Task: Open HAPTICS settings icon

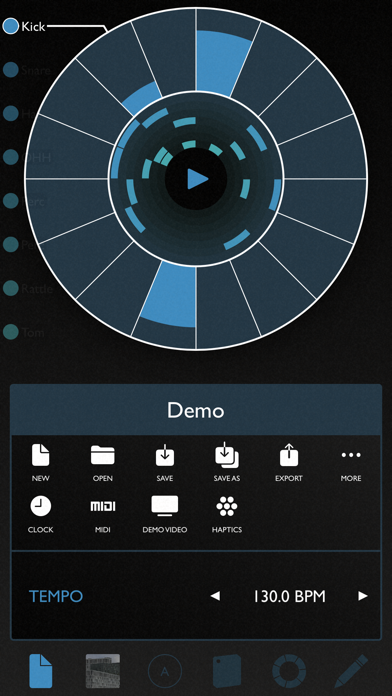Action: pyautogui.click(x=227, y=506)
